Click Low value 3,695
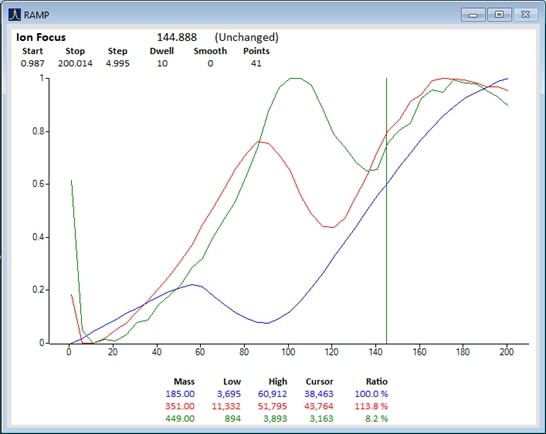Screen dimensions: 546x434 pos(229,394)
